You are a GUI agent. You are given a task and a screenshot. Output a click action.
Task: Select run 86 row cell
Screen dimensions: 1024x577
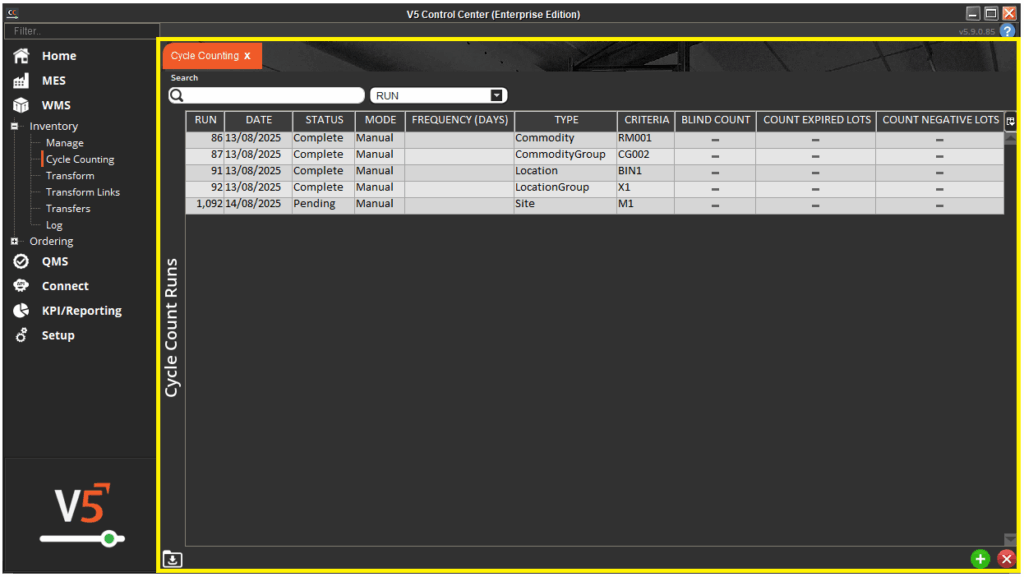205,138
